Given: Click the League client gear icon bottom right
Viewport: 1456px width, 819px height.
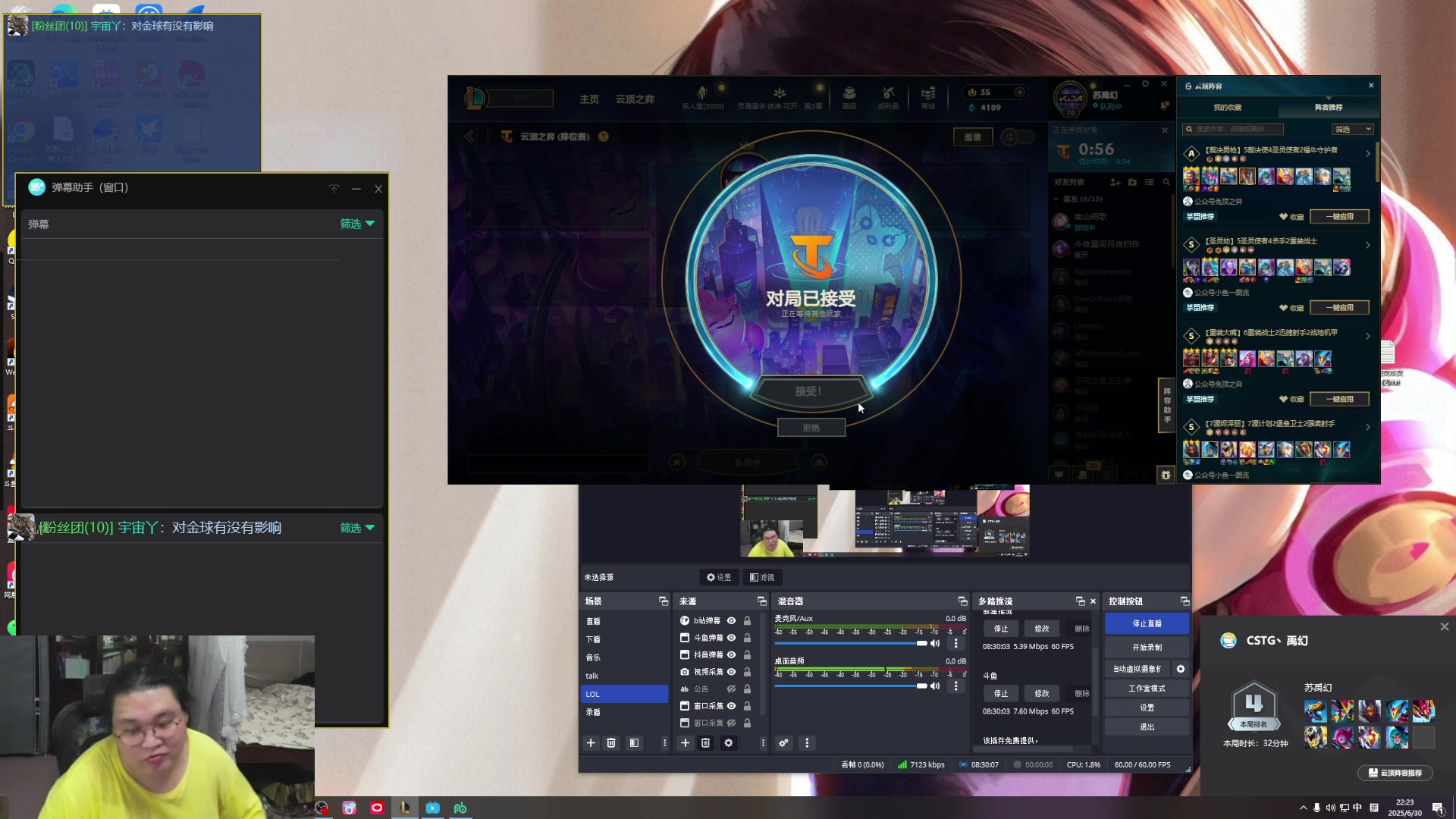Looking at the screenshot, I should pyautogui.click(x=1166, y=475).
